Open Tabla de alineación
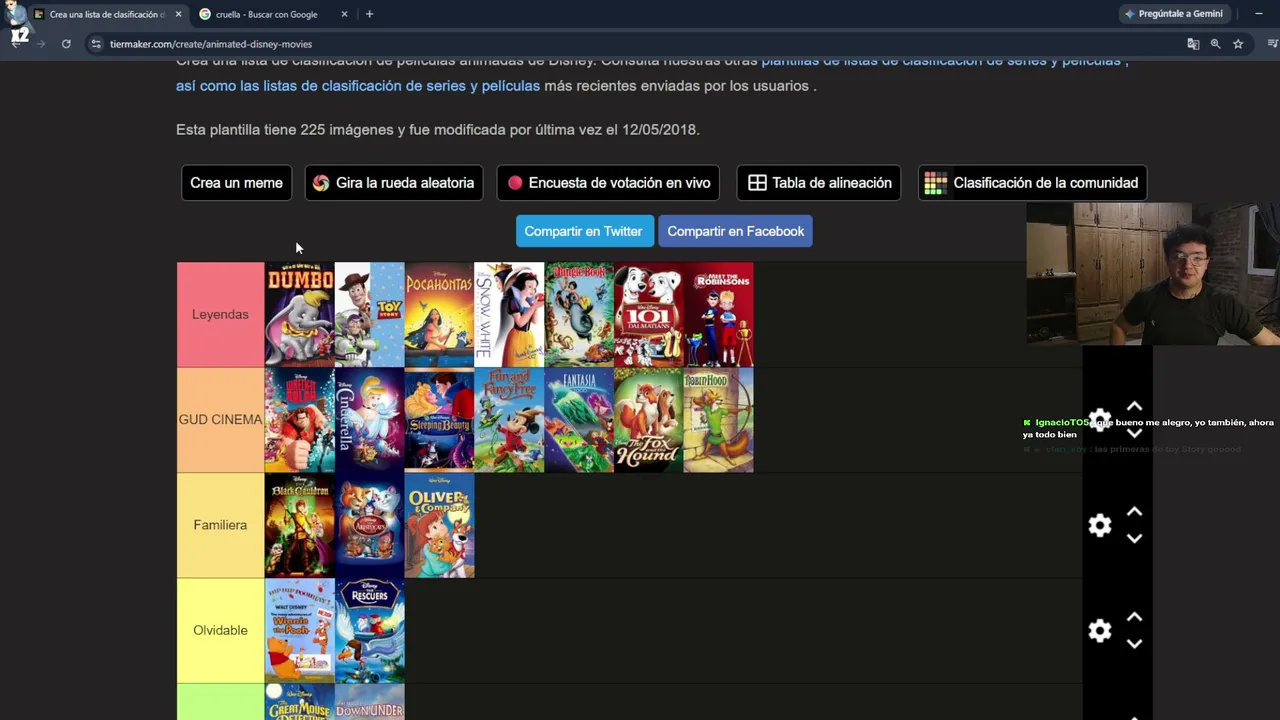Screen dimensions: 1280x720 coord(819,183)
